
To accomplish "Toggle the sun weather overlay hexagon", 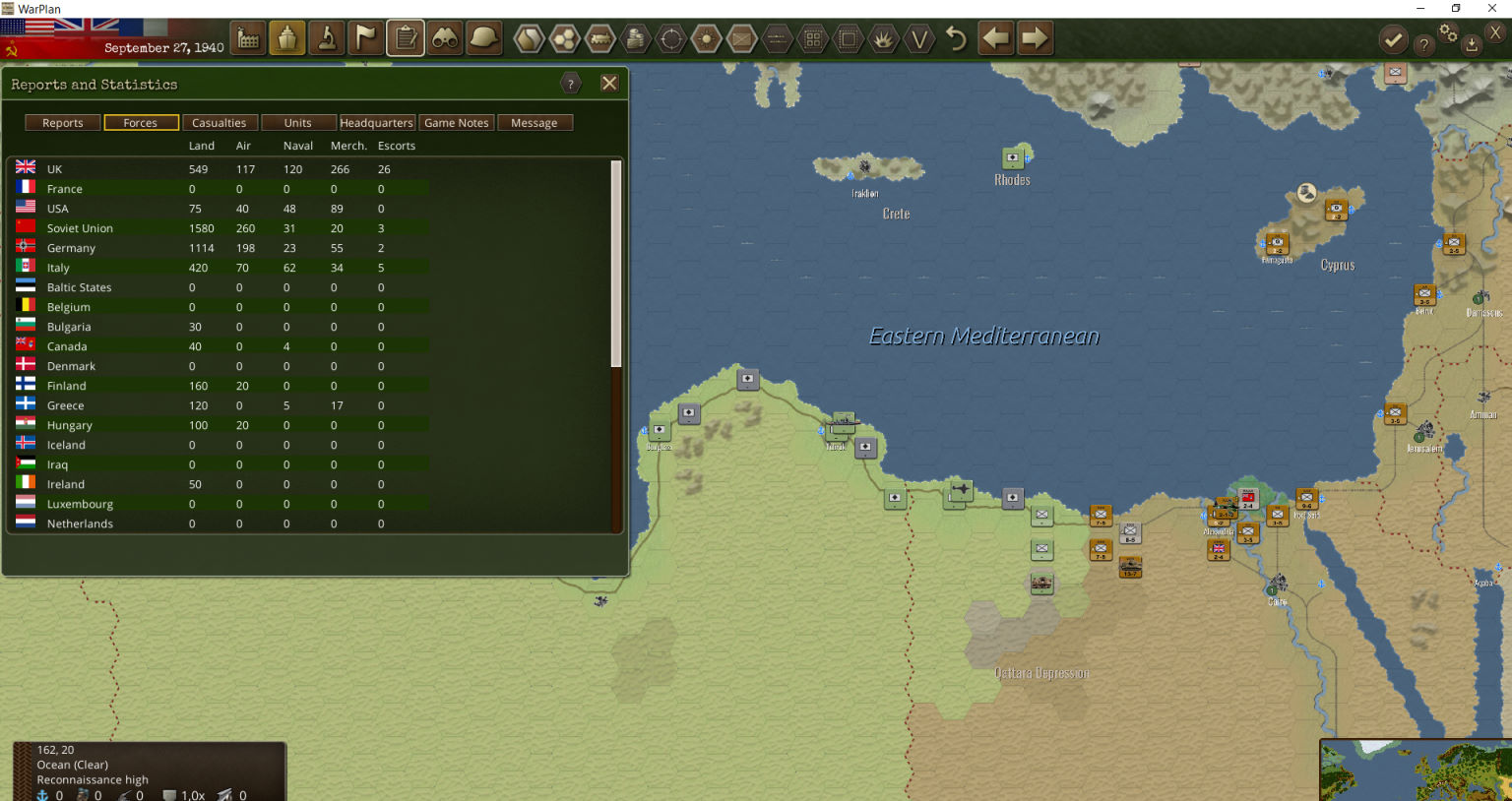I will pos(707,39).
